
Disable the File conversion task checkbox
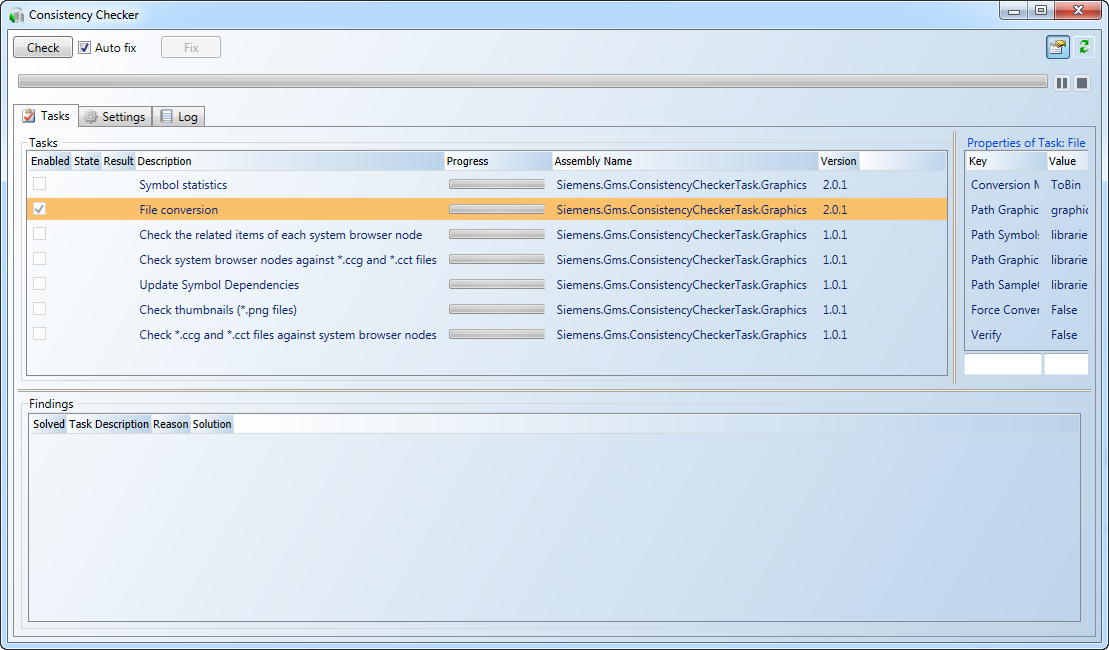(x=39, y=209)
